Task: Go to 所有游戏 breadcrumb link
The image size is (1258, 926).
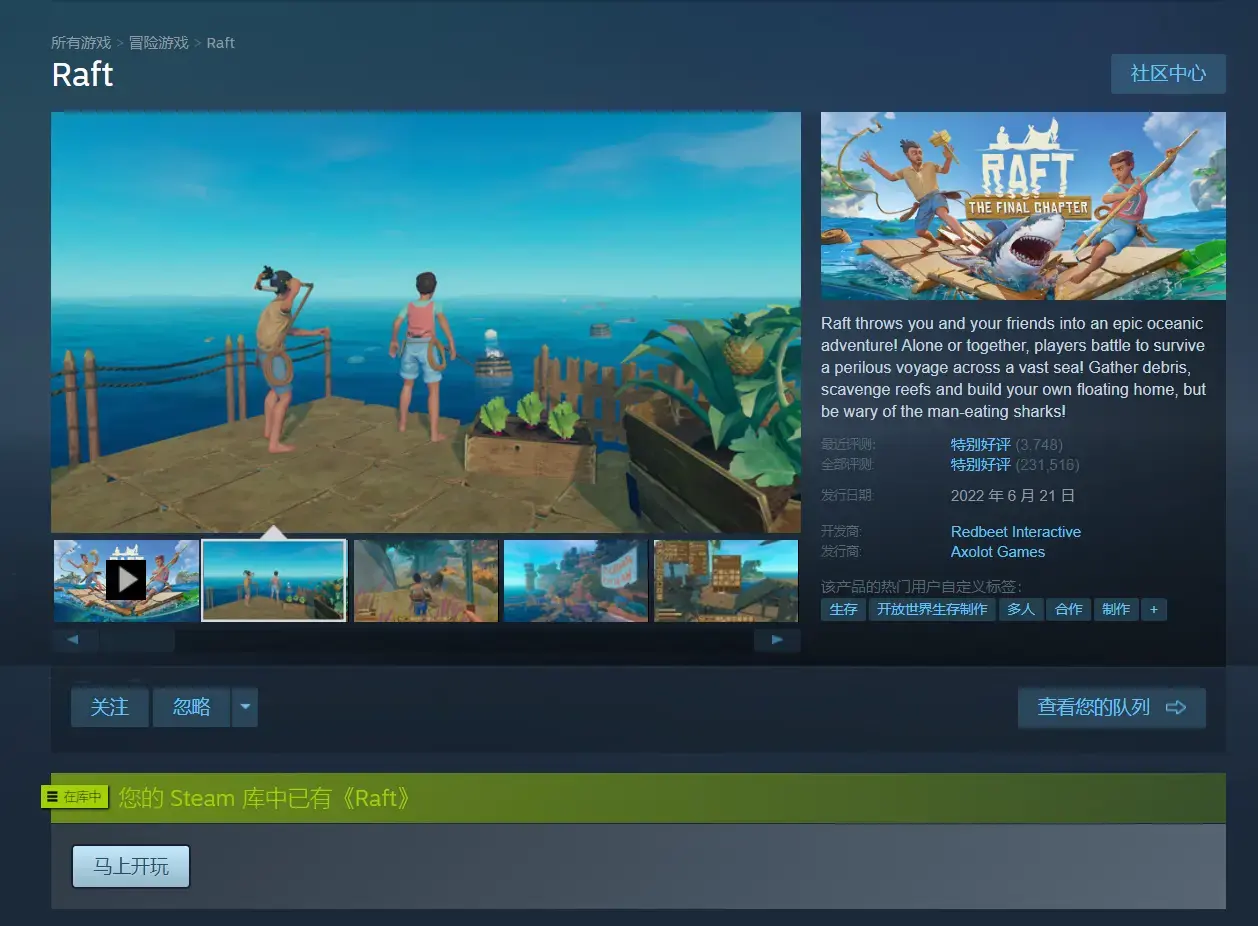Action: pyautogui.click(x=81, y=43)
